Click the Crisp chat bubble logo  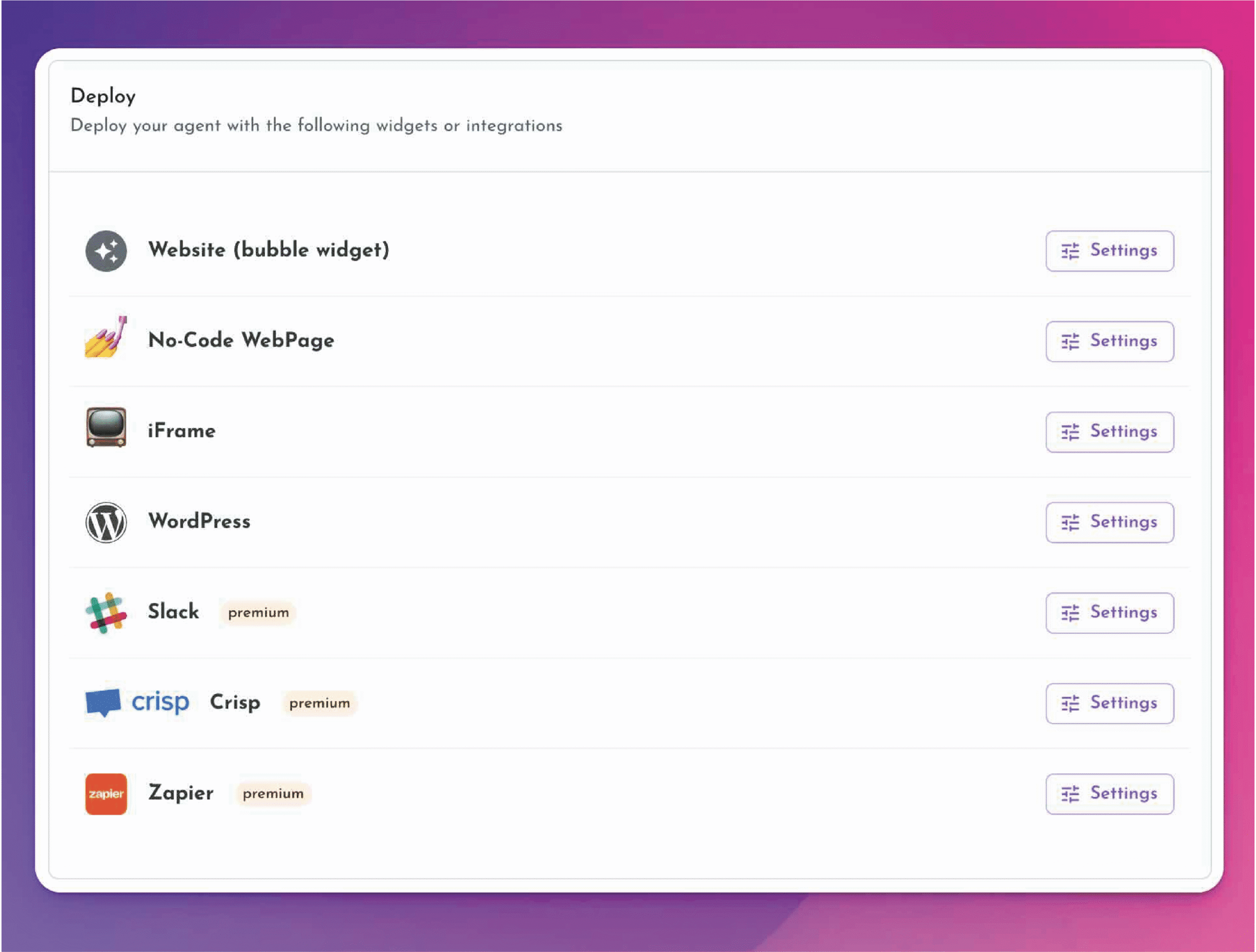[104, 702]
